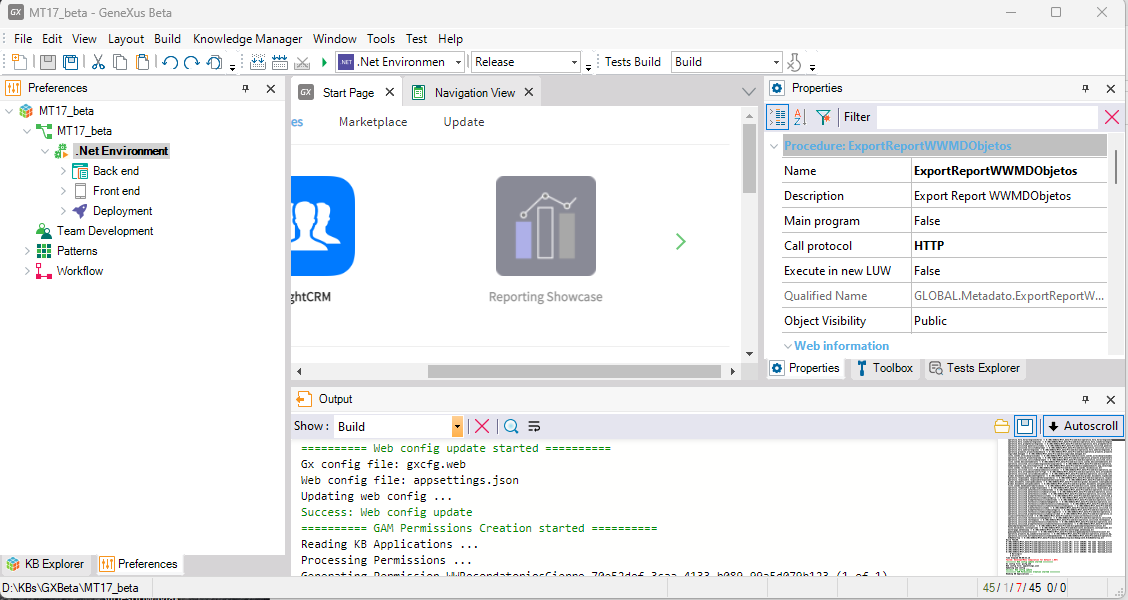Screen dimensions: 1128x600
Task: Click the Call protocol HTTP value
Action: click(1009, 246)
